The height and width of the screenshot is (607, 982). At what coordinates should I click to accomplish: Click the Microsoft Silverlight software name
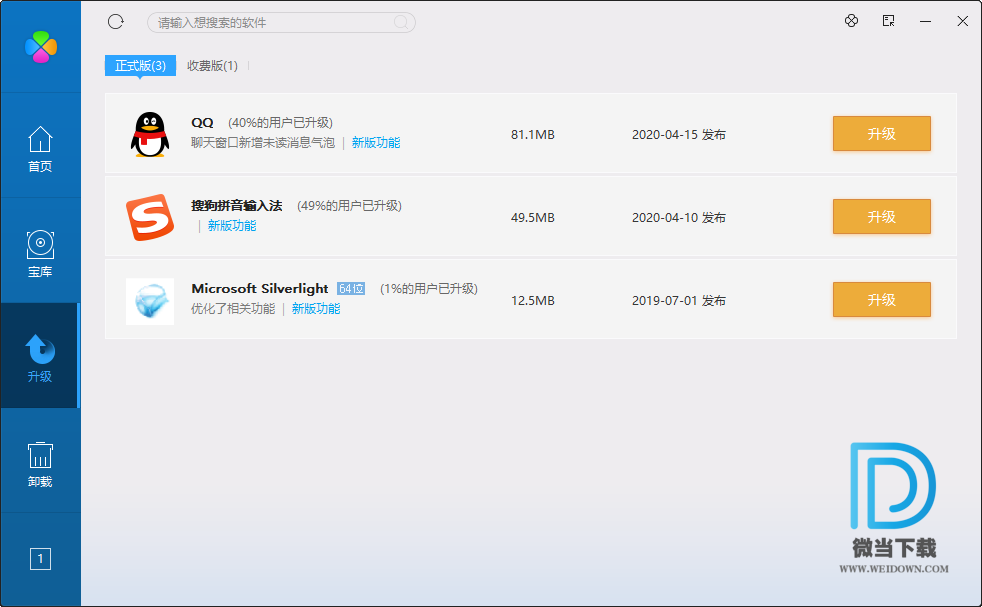(x=260, y=289)
